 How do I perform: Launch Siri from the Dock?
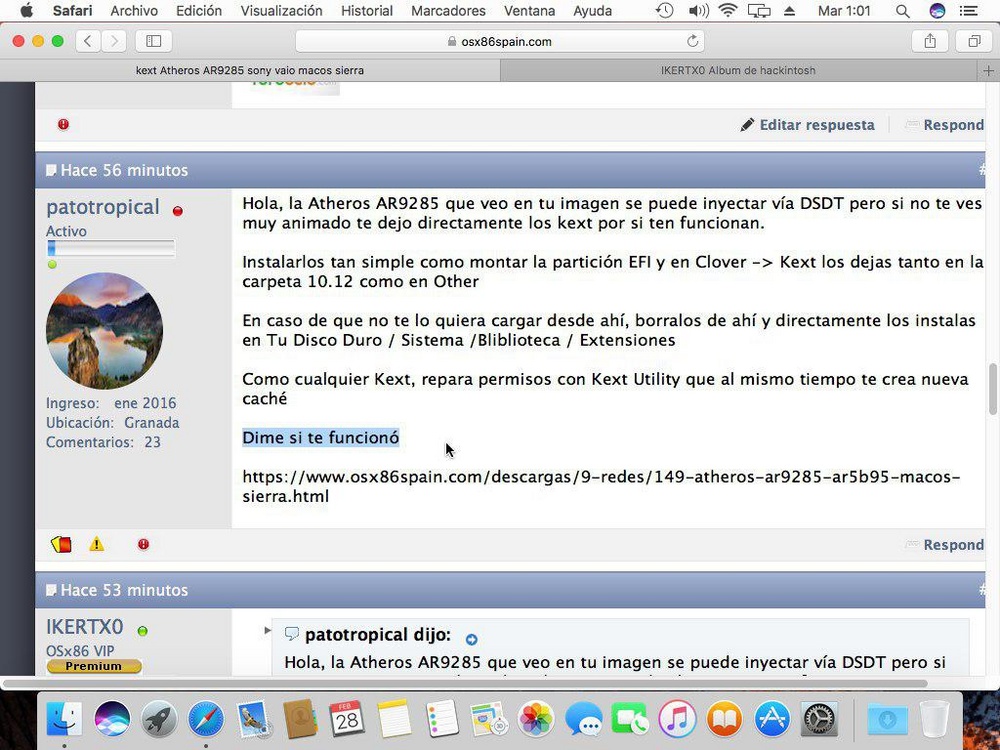[112, 718]
